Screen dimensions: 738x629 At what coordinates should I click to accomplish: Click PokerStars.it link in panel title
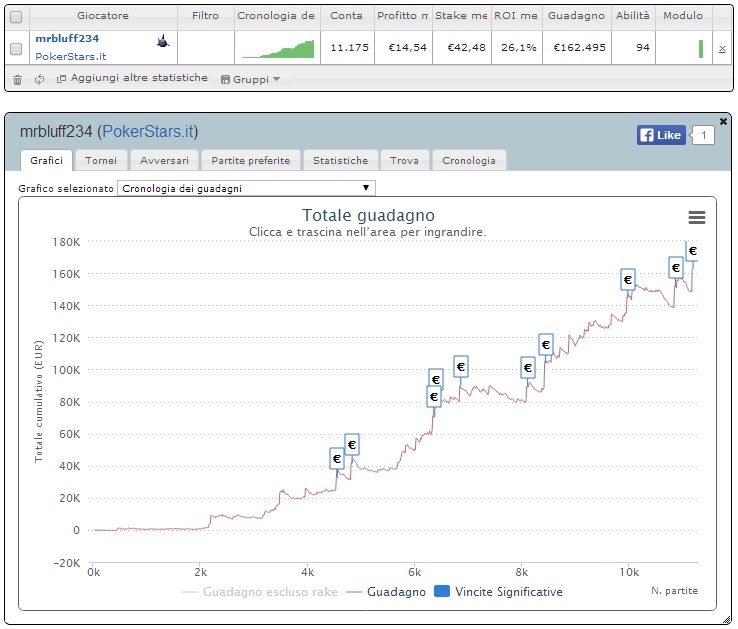click(x=148, y=131)
